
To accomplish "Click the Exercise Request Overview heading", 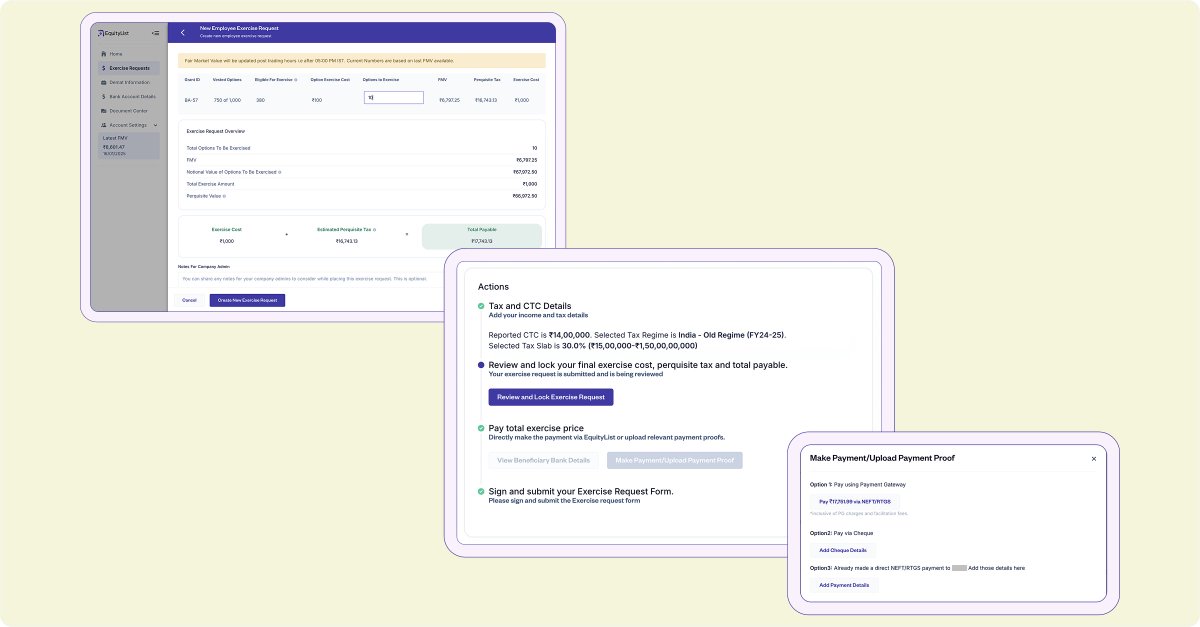I will (216, 131).
